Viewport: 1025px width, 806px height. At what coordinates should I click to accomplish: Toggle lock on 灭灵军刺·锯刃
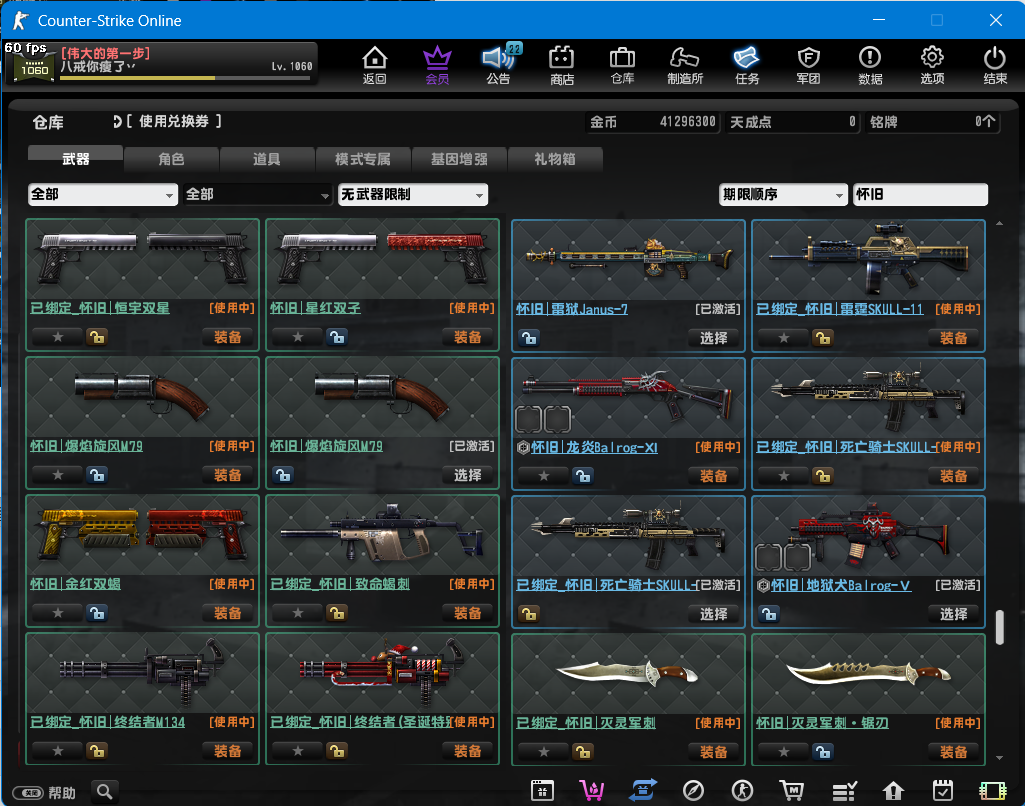point(823,752)
